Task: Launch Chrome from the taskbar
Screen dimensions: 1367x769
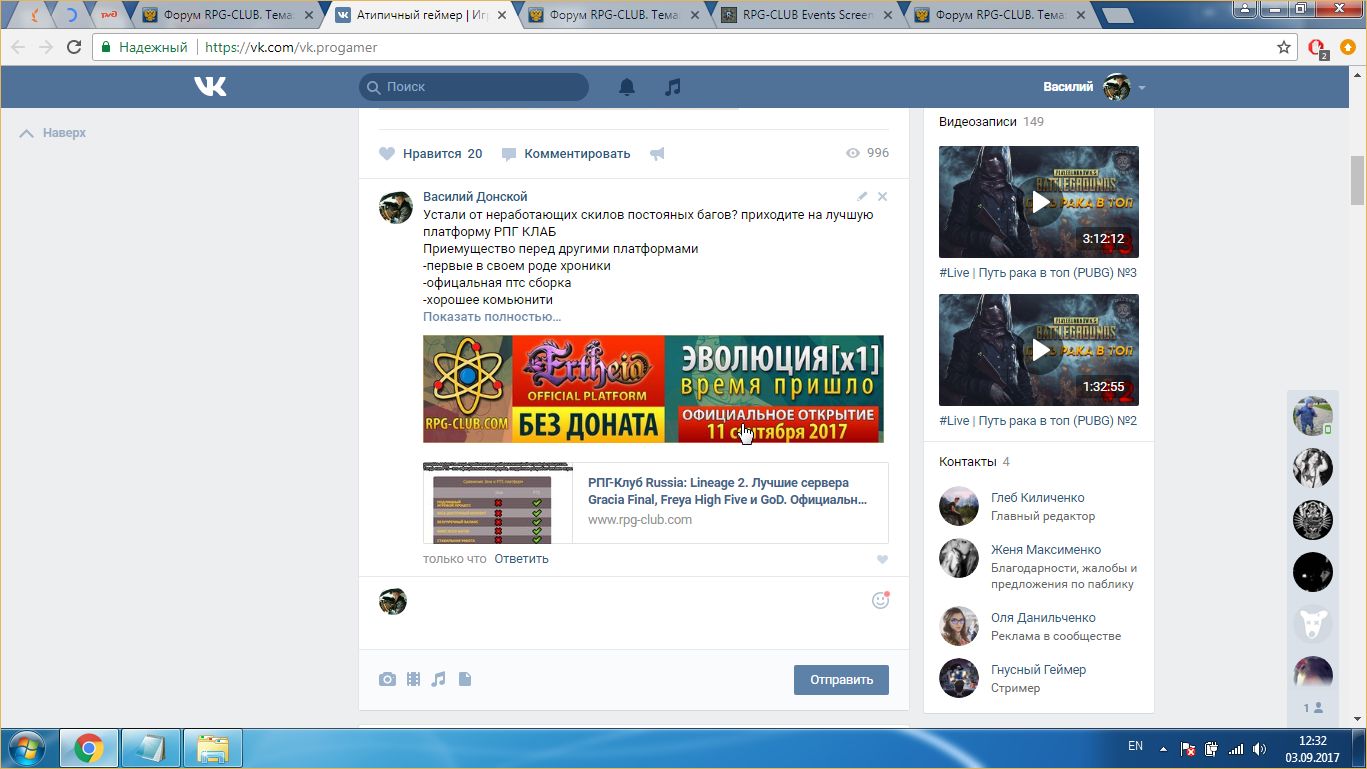Action: tap(89, 748)
